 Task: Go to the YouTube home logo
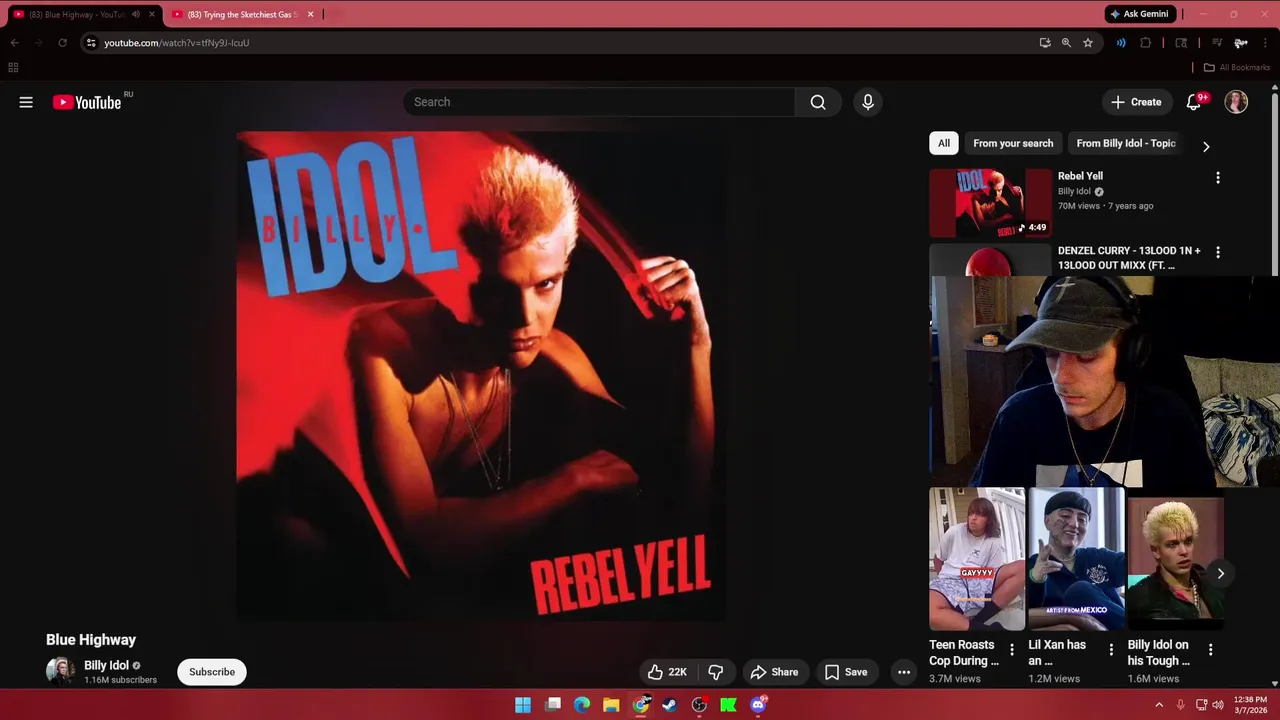(x=87, y=102)
